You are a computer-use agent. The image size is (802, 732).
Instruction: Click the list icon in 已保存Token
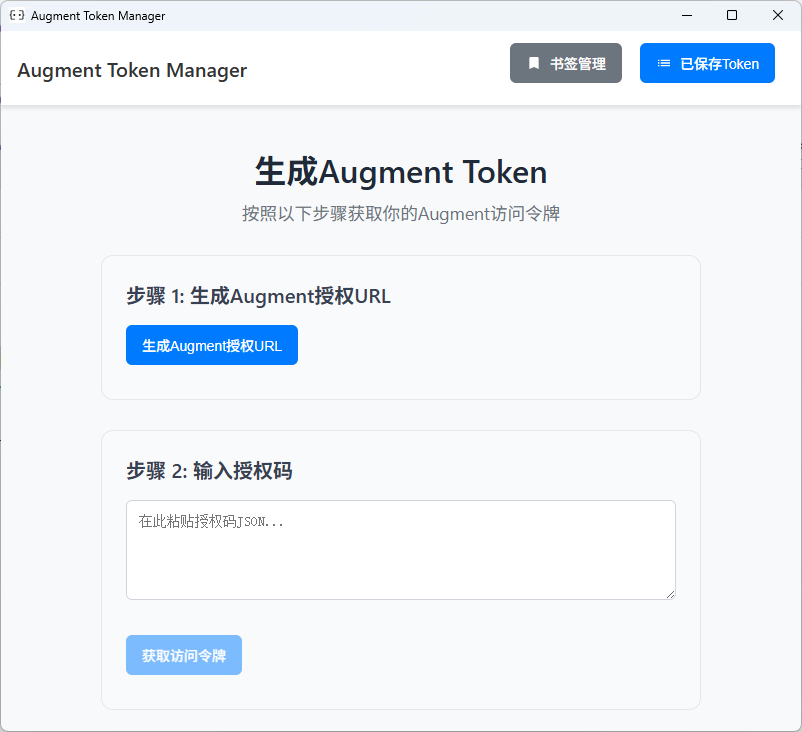pyautogui.click(x=663, y=63)
